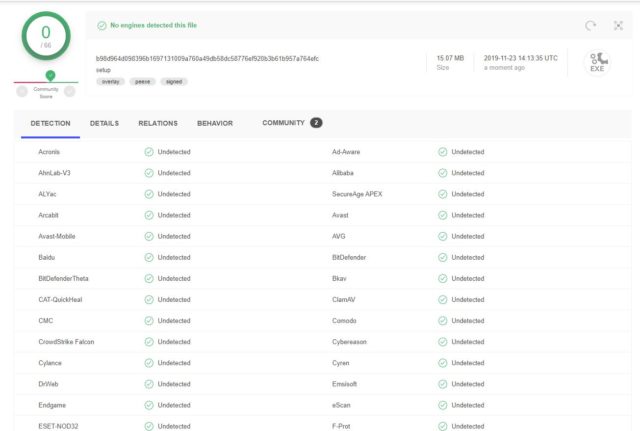Image resolution: width=640 pixels, height=431 pixels.
Task: Click the 0/66 detection score circle
Action: tap(46, 36)
